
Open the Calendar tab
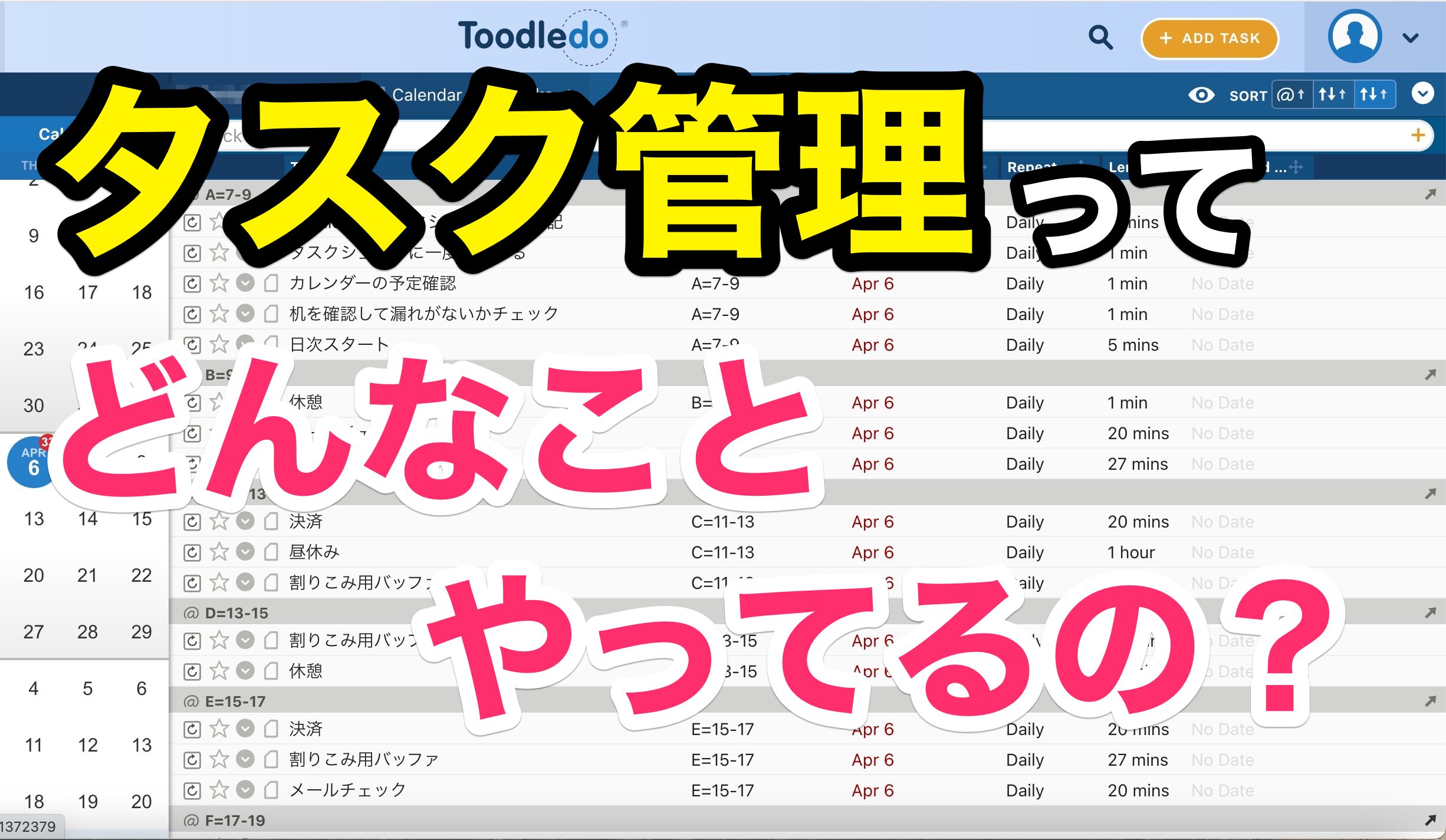[426, 95]
